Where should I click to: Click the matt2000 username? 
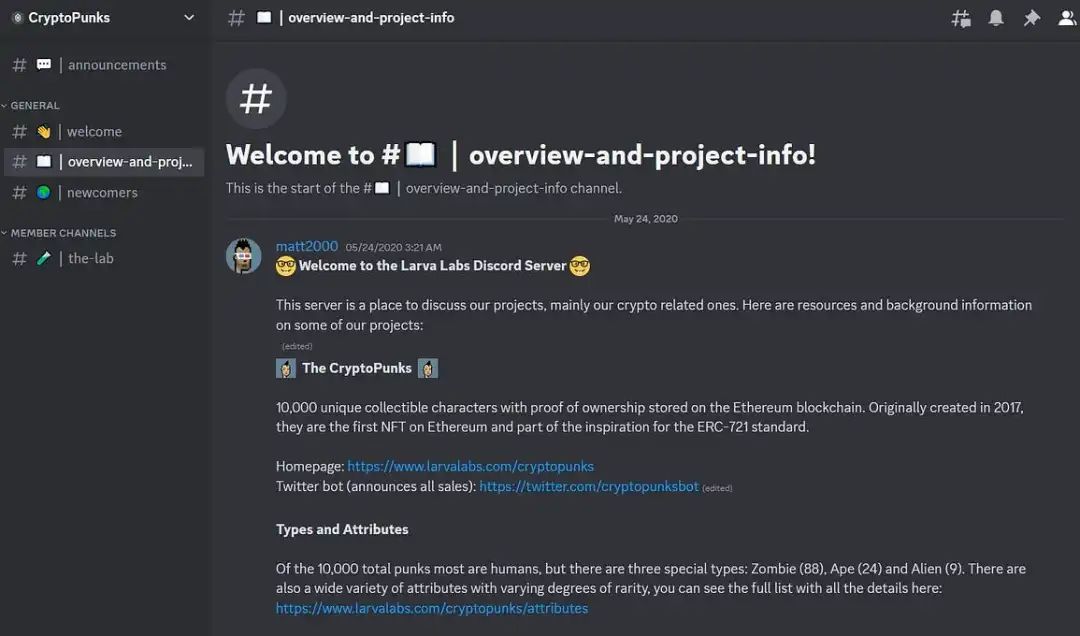[x=307, y=246]
